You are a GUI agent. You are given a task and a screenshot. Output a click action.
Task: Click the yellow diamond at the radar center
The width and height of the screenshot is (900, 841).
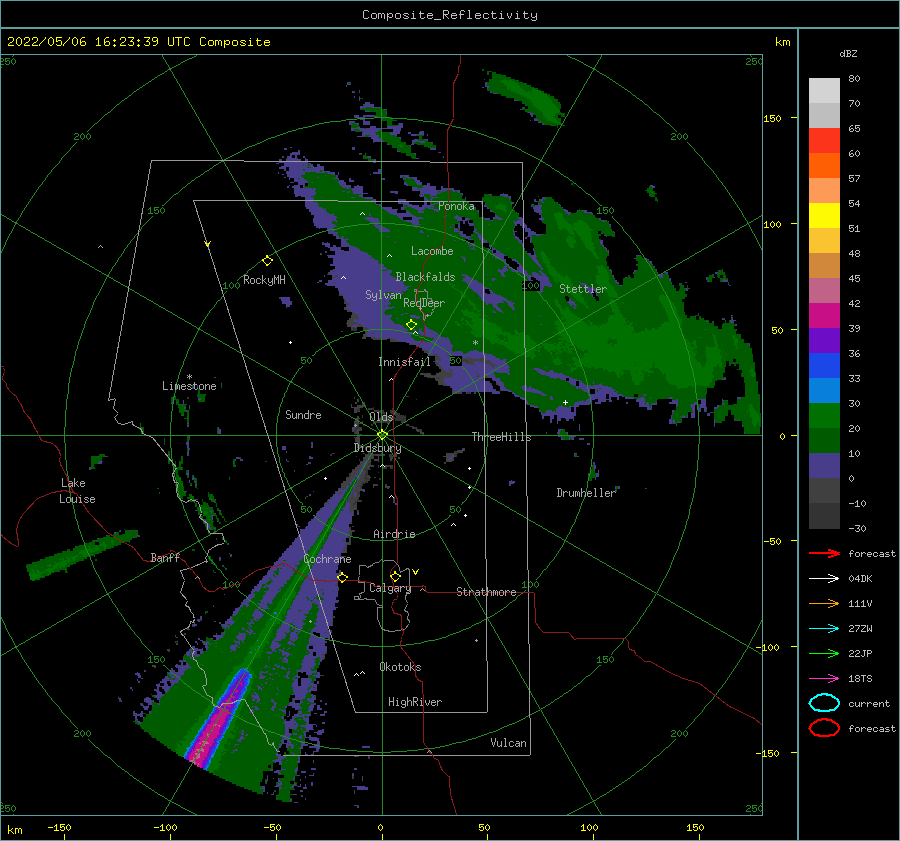click(x=382, y=435)
